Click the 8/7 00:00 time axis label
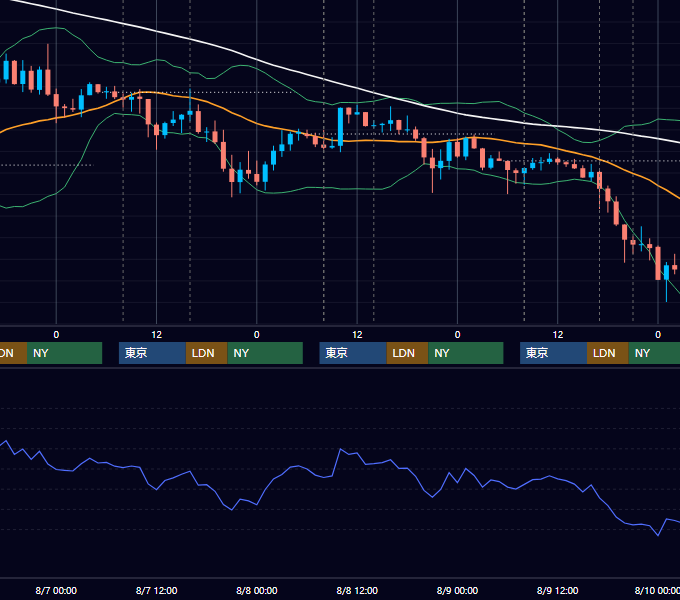This screenshot has width=680, height=600. (x=56, y=590)
